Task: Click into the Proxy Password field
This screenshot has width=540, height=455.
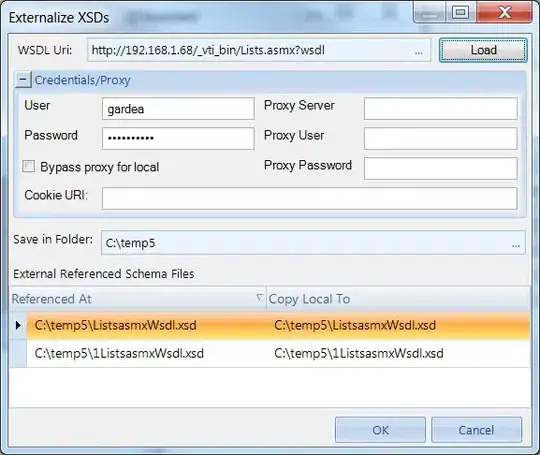Action: [440, 168]
